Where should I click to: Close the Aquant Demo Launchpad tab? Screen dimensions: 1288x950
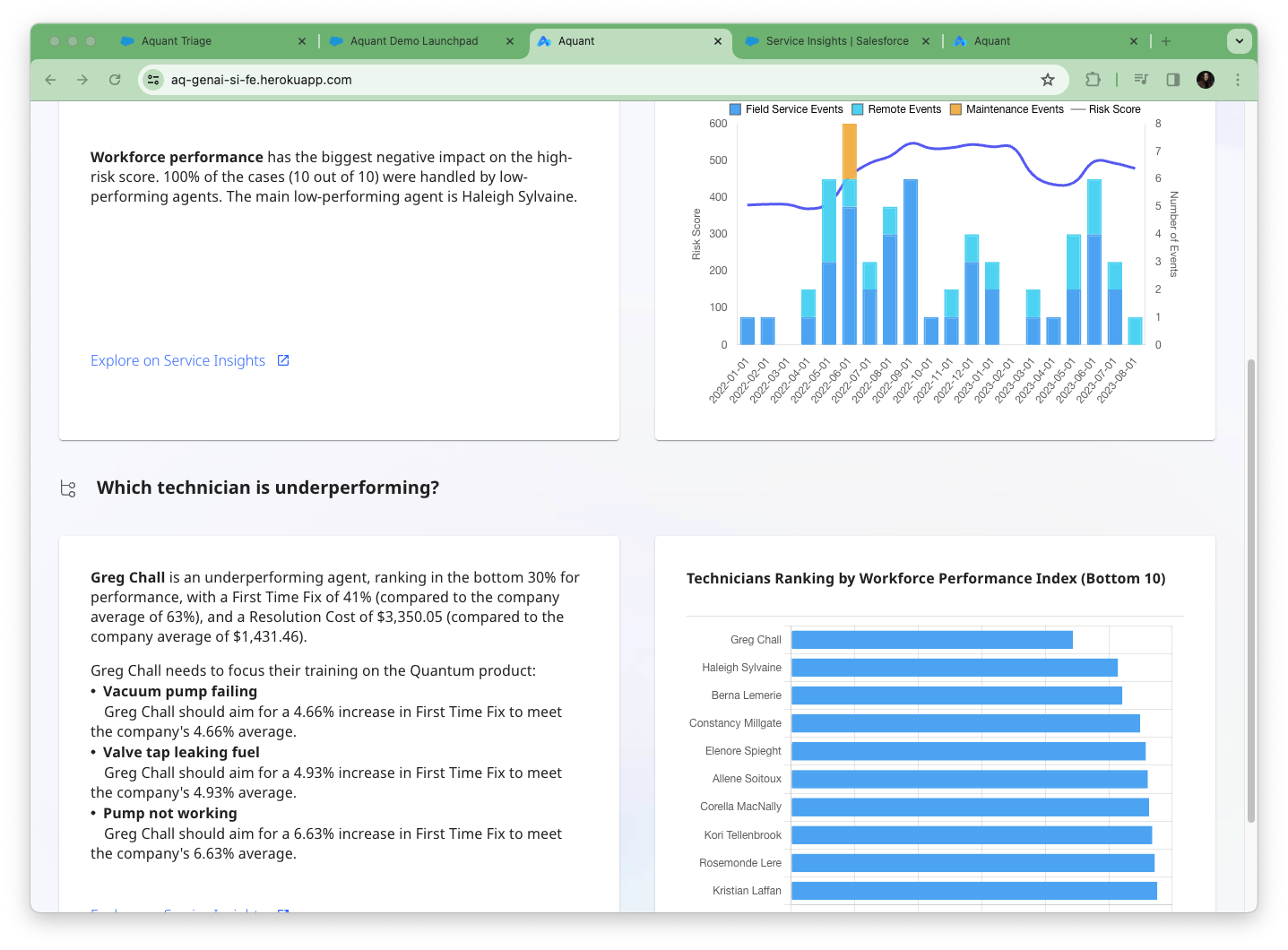[x=510, y=41]
